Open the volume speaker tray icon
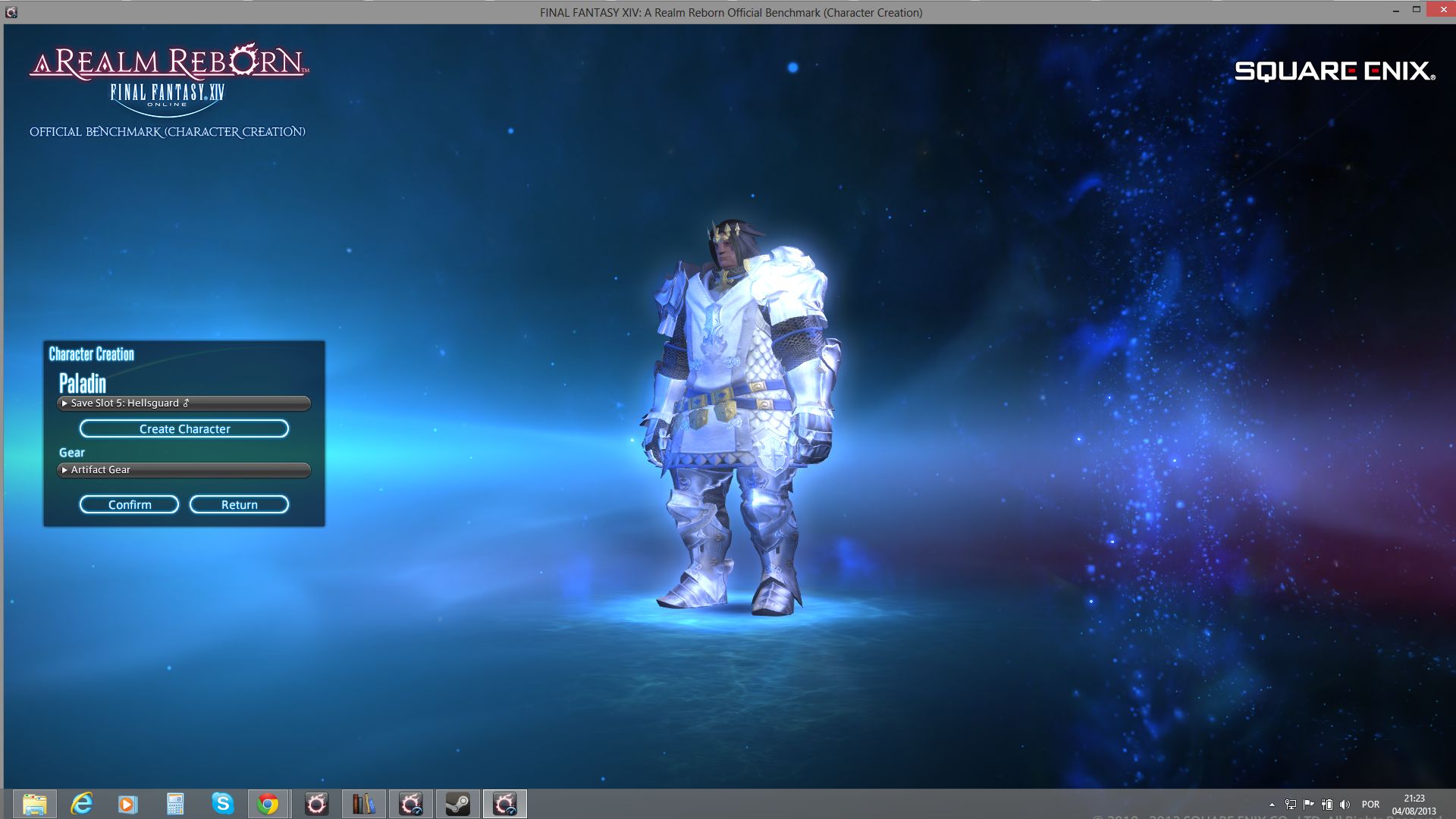1456x819 pixels. coord(1345,805)
